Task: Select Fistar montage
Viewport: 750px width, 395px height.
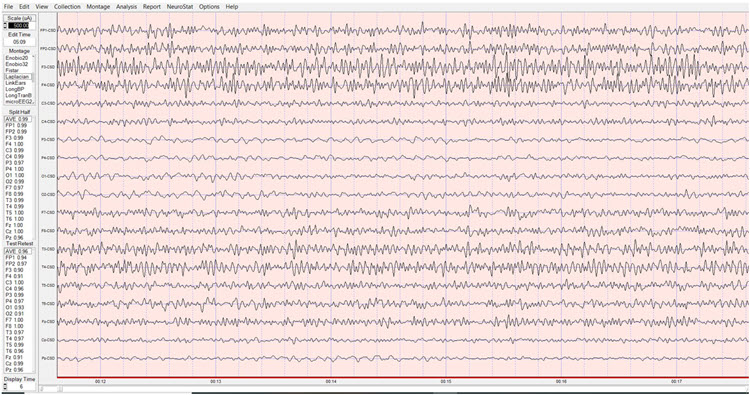Action: pos(12,70)
